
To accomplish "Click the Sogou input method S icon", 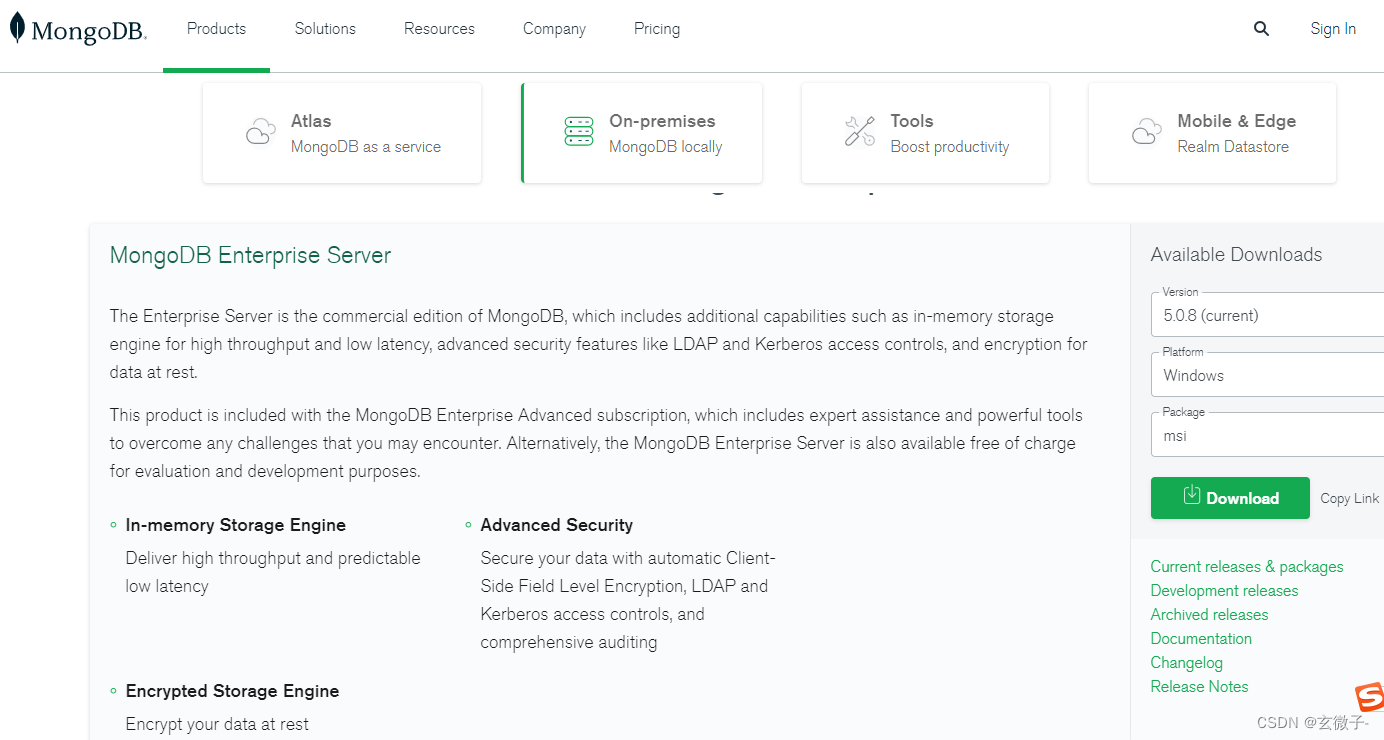I will [x=1369, y=697].
